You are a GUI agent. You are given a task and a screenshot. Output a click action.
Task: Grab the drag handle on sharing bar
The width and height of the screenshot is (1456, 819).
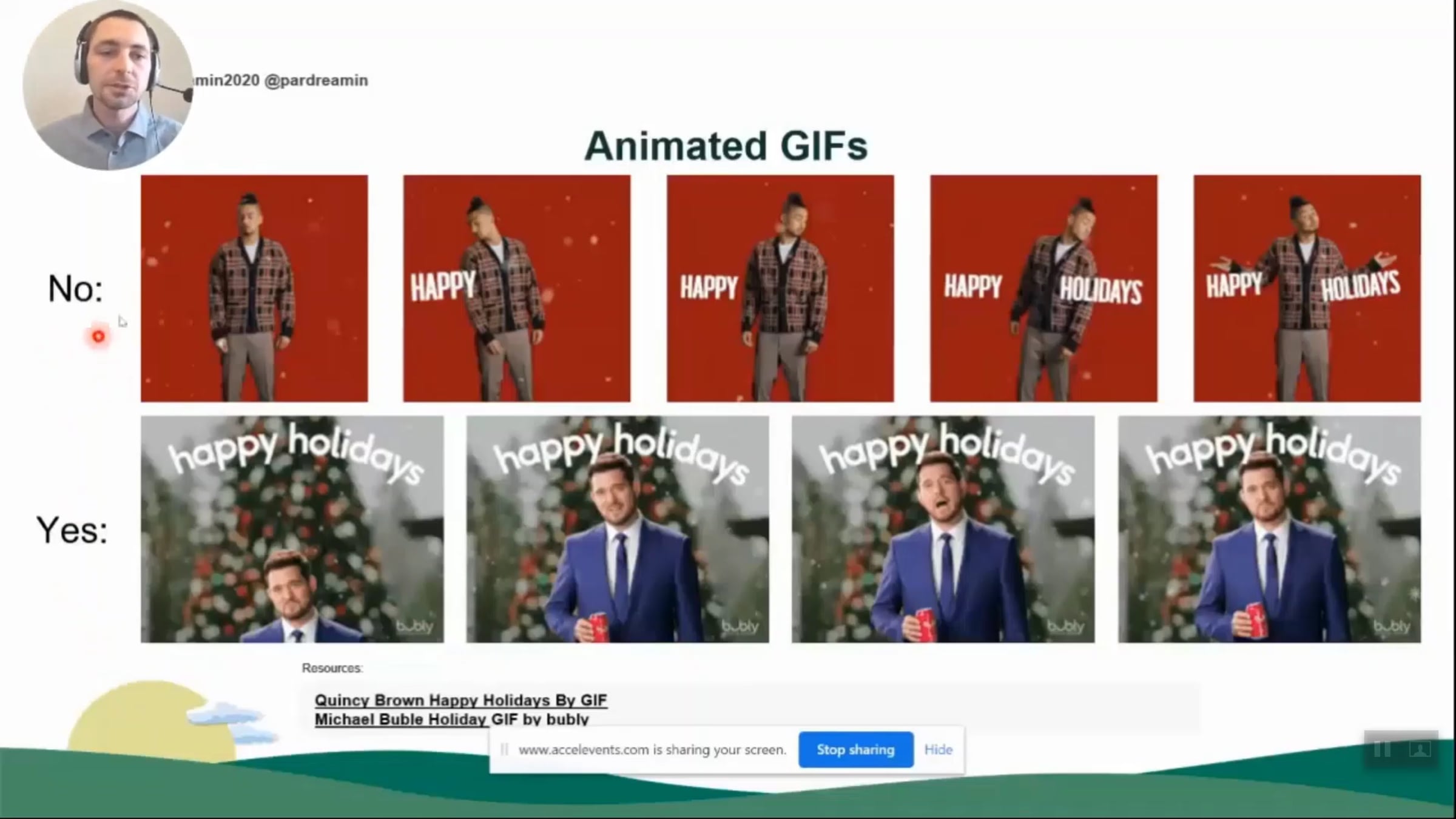point(504,750)
